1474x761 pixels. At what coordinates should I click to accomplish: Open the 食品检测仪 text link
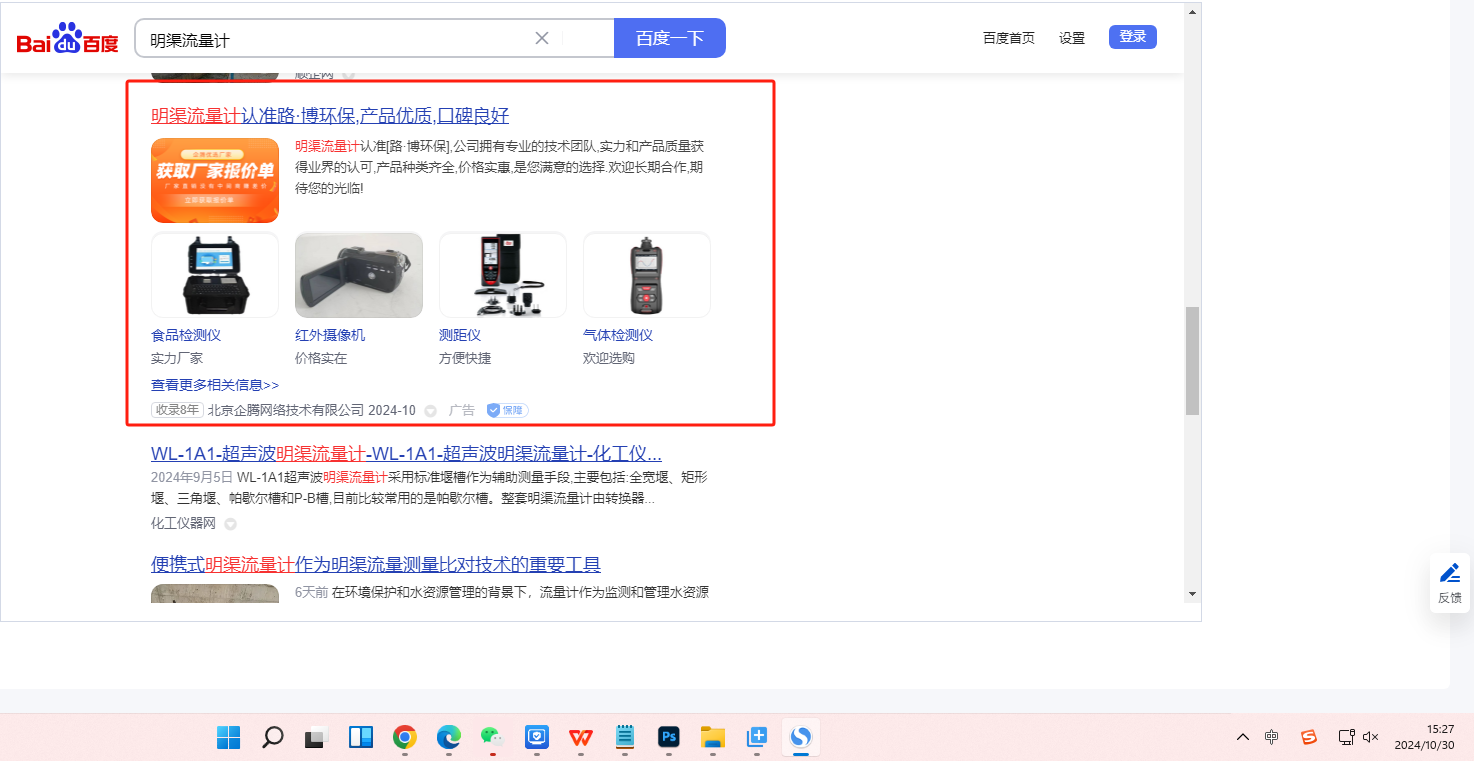coord(186,335)
